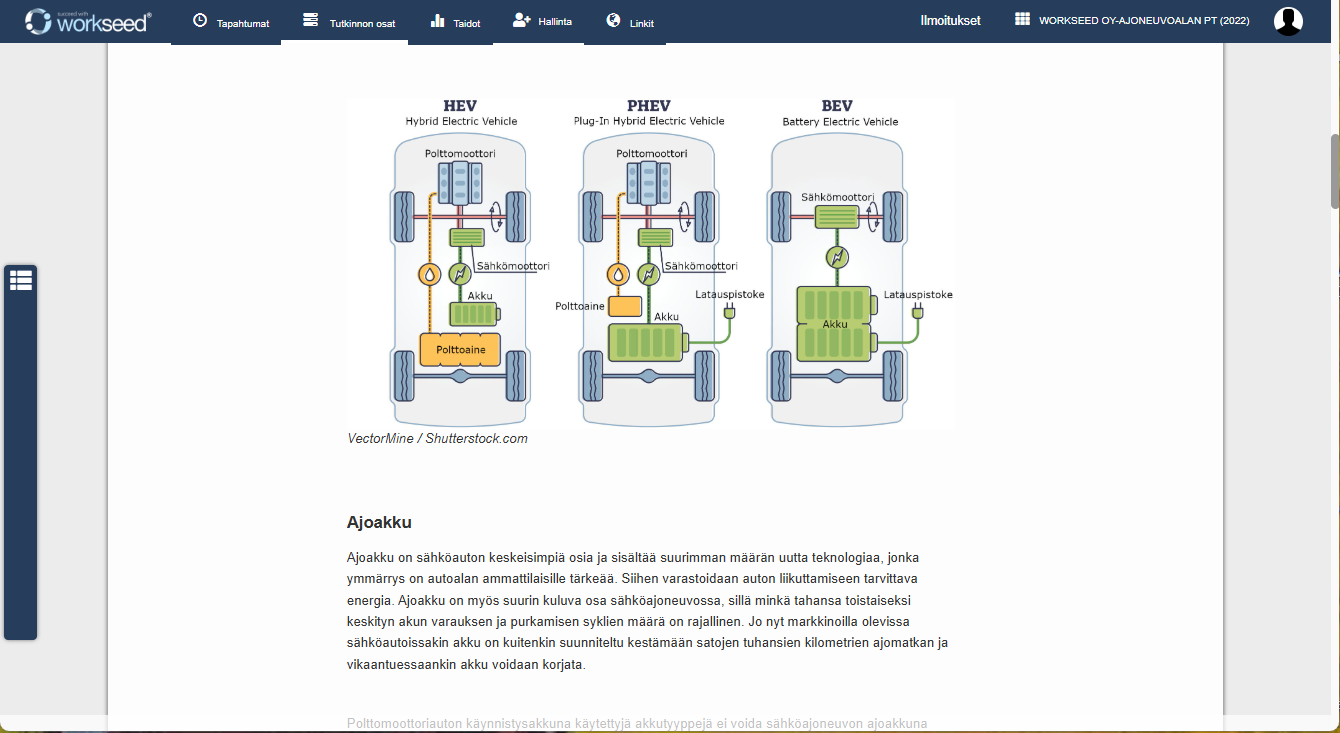Open the Taidot tab
The height and width of the screenshot is (733, 1340).
[455, 22]
